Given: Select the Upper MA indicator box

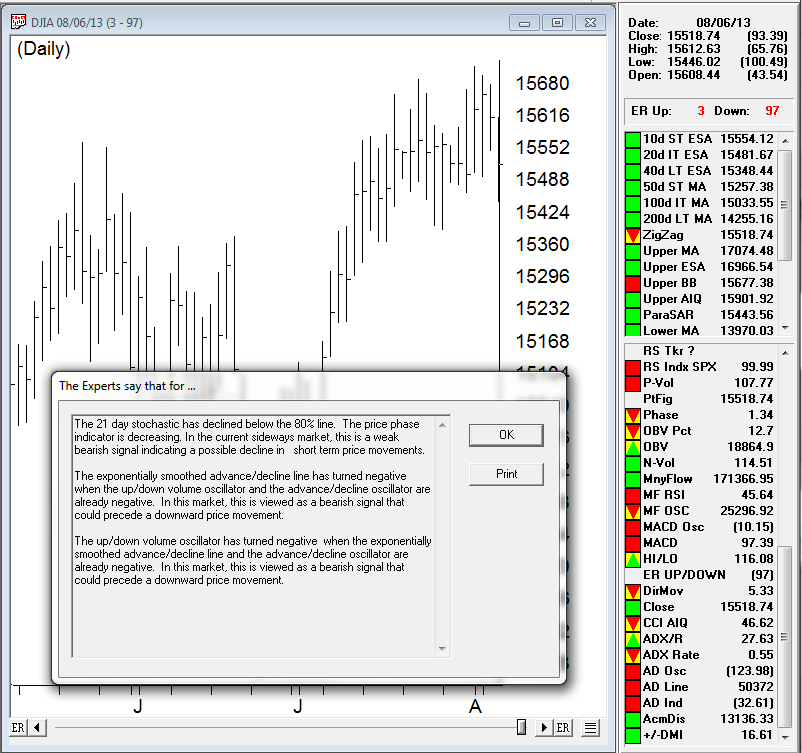Looking at the screenshot, I should coord(633,251).
